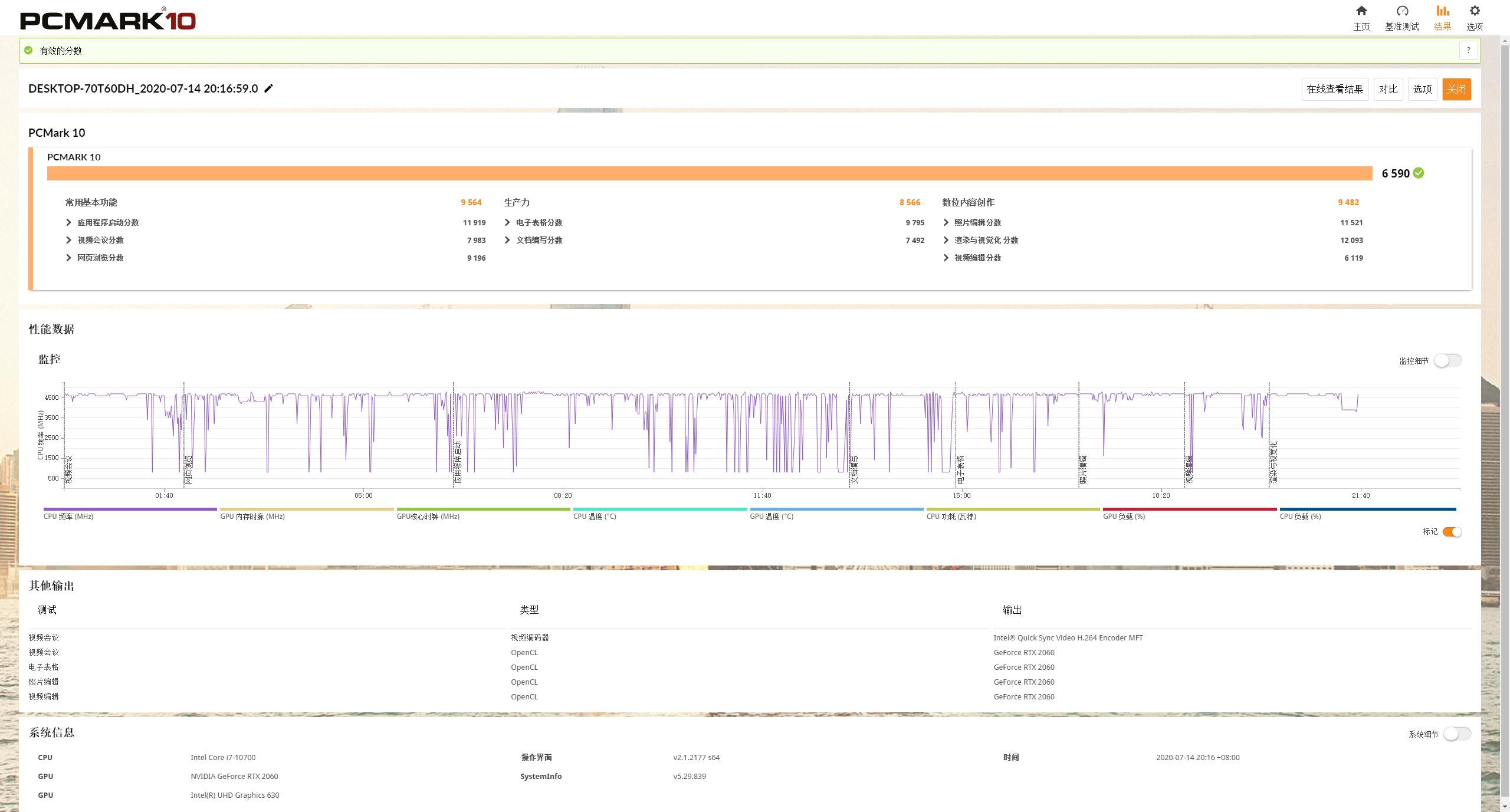Expand 渲染与视觉化 分数 score row
Viewport: 1510px width, 812px height.
[946, 240]
